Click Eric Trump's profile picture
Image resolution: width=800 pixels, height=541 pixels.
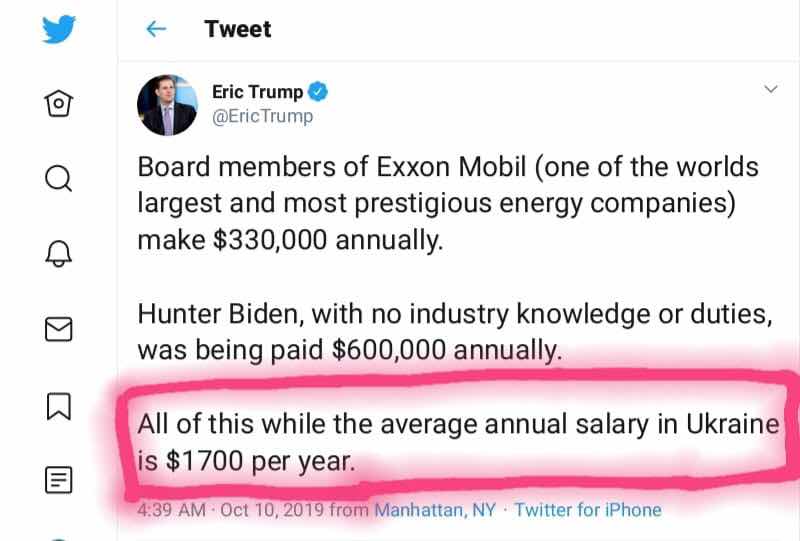(167, 104)
